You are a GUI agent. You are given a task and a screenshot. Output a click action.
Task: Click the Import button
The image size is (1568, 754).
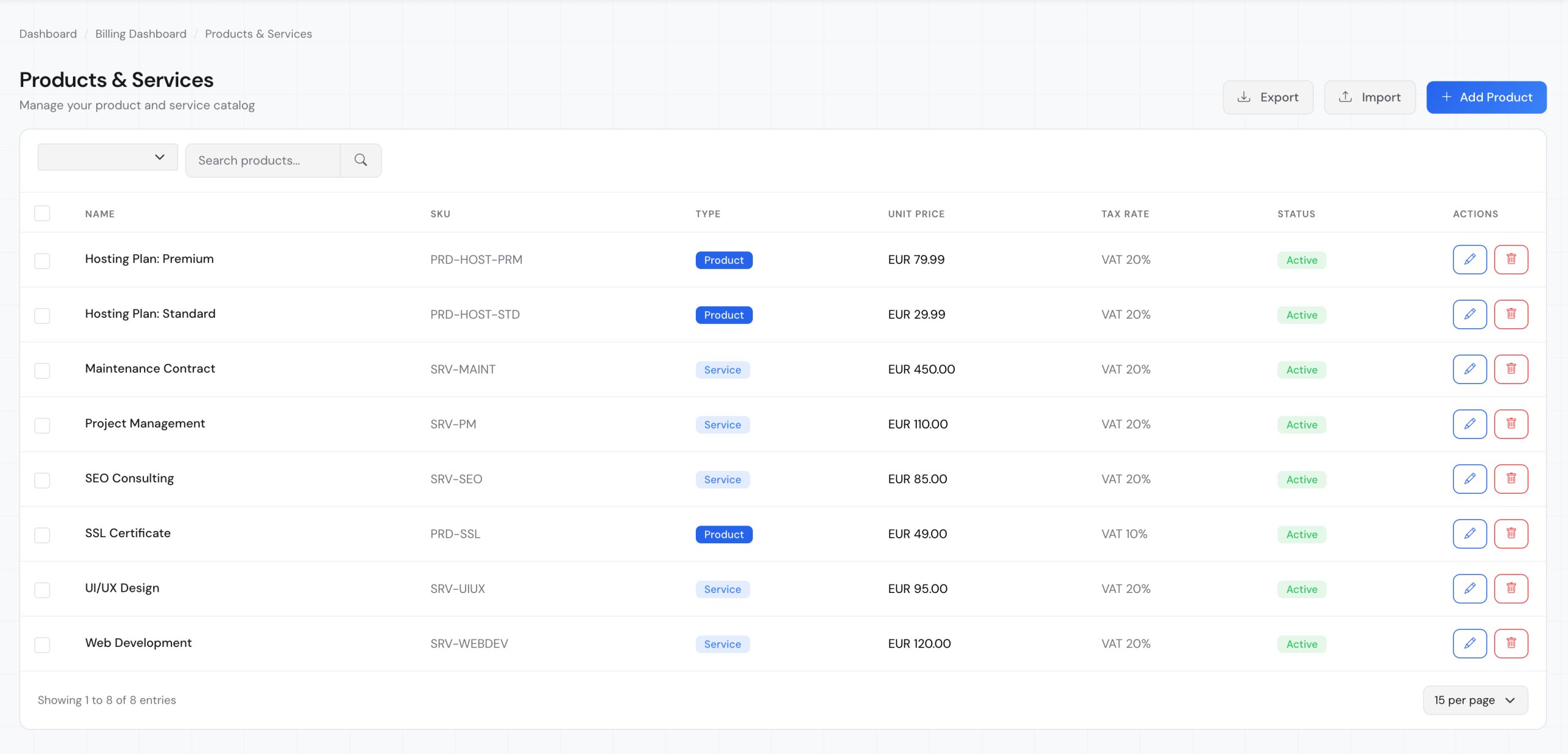coord(1370,97)
